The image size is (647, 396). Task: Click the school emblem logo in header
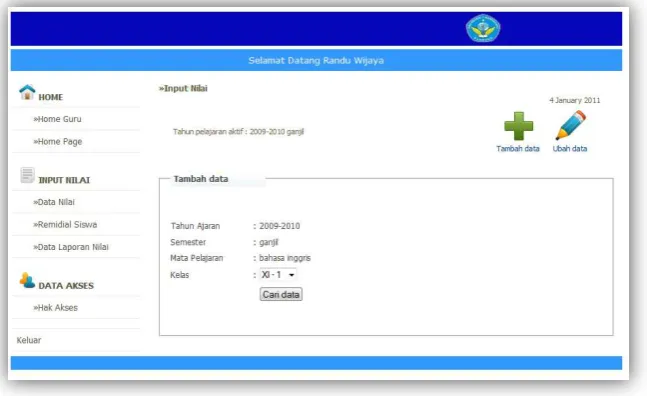point(483,28)
